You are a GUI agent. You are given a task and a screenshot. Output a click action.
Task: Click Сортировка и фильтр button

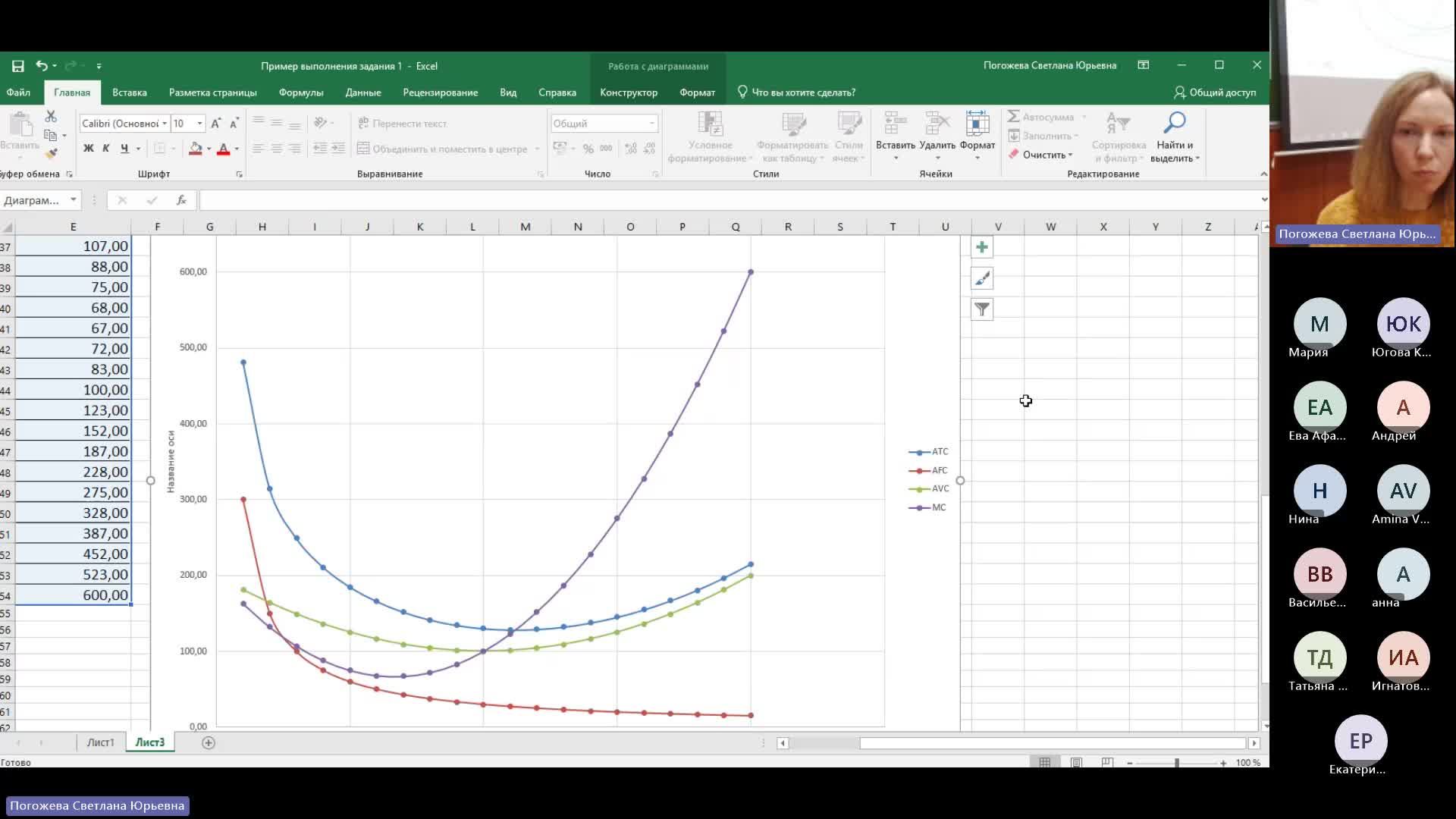coord(1119,137)
